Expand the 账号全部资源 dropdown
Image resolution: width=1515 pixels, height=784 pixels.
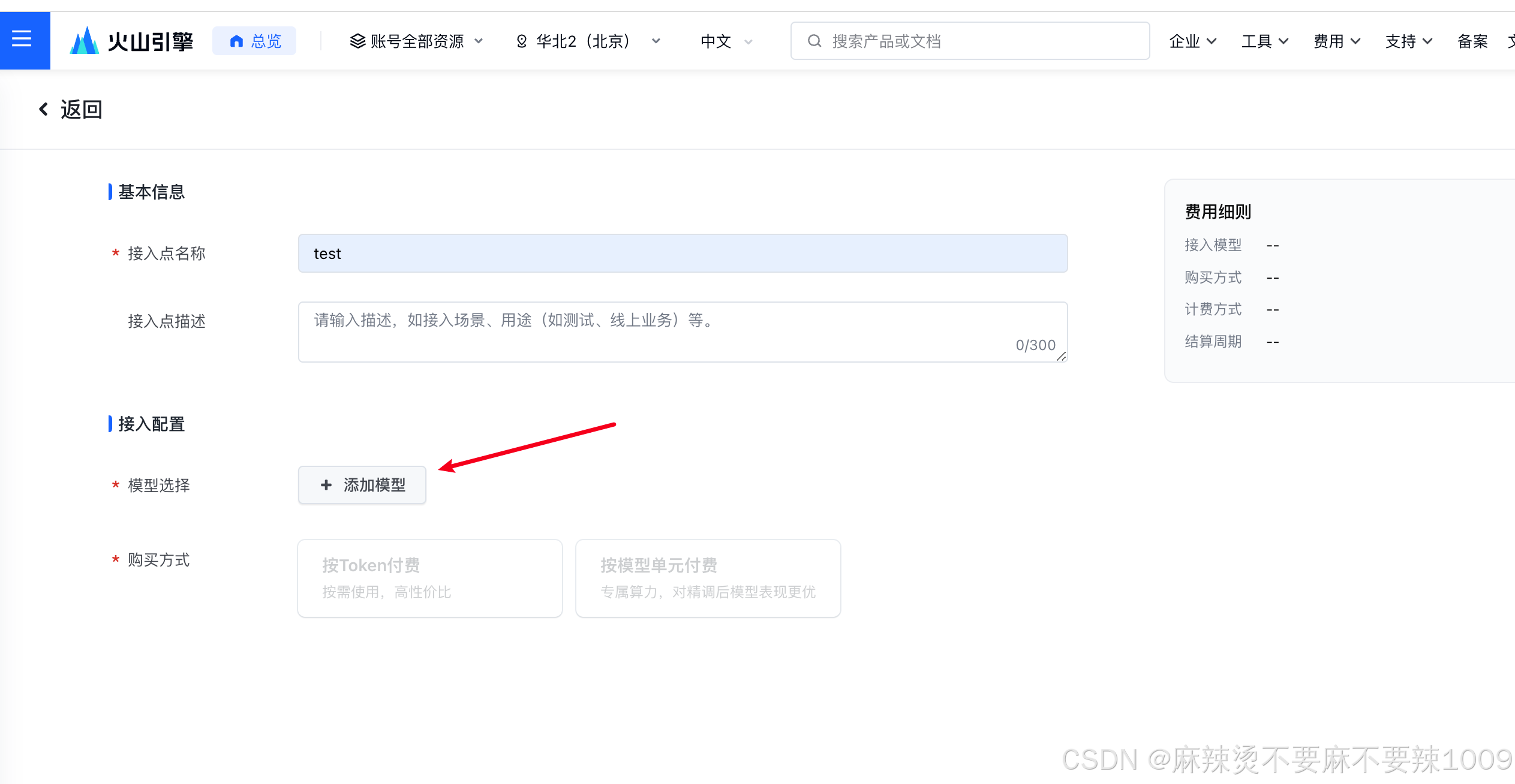[416, 41]
